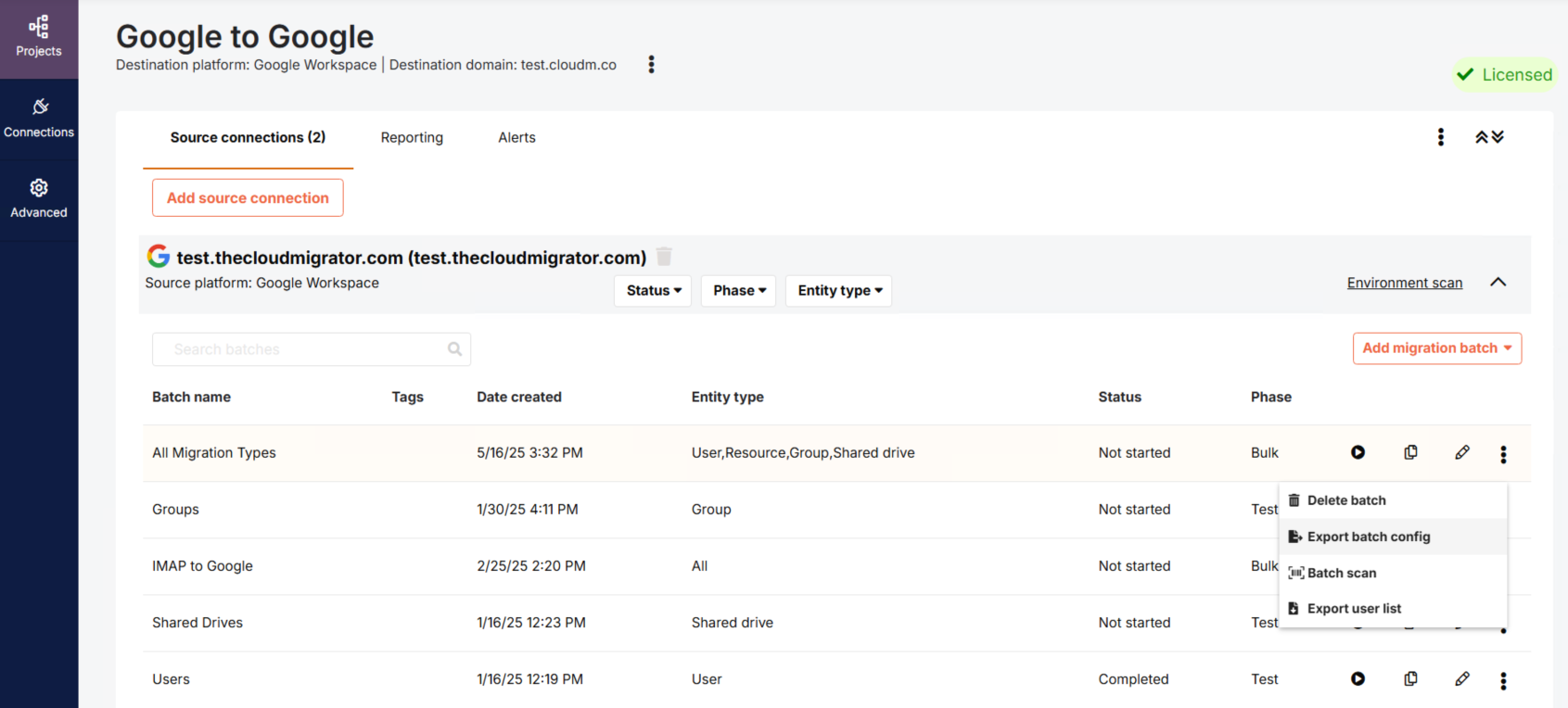The height and width of the screenshot is (708, 1568).
Task: Choose Export batch config from the menu
Action: 1393,537
